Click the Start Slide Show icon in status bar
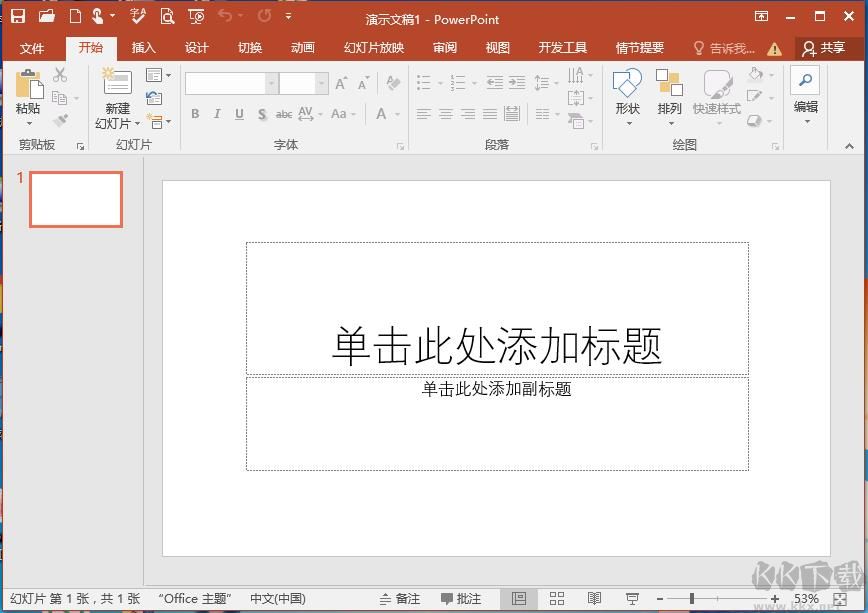The height and width of the screenshot is (613, 868). point(632,599)
